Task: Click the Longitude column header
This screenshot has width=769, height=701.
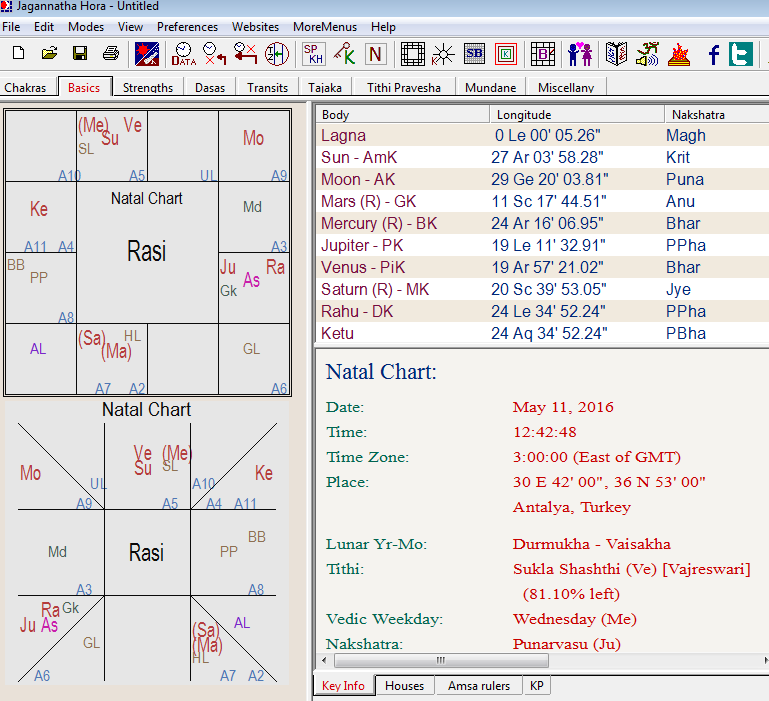Action: [x=577, y=114]
